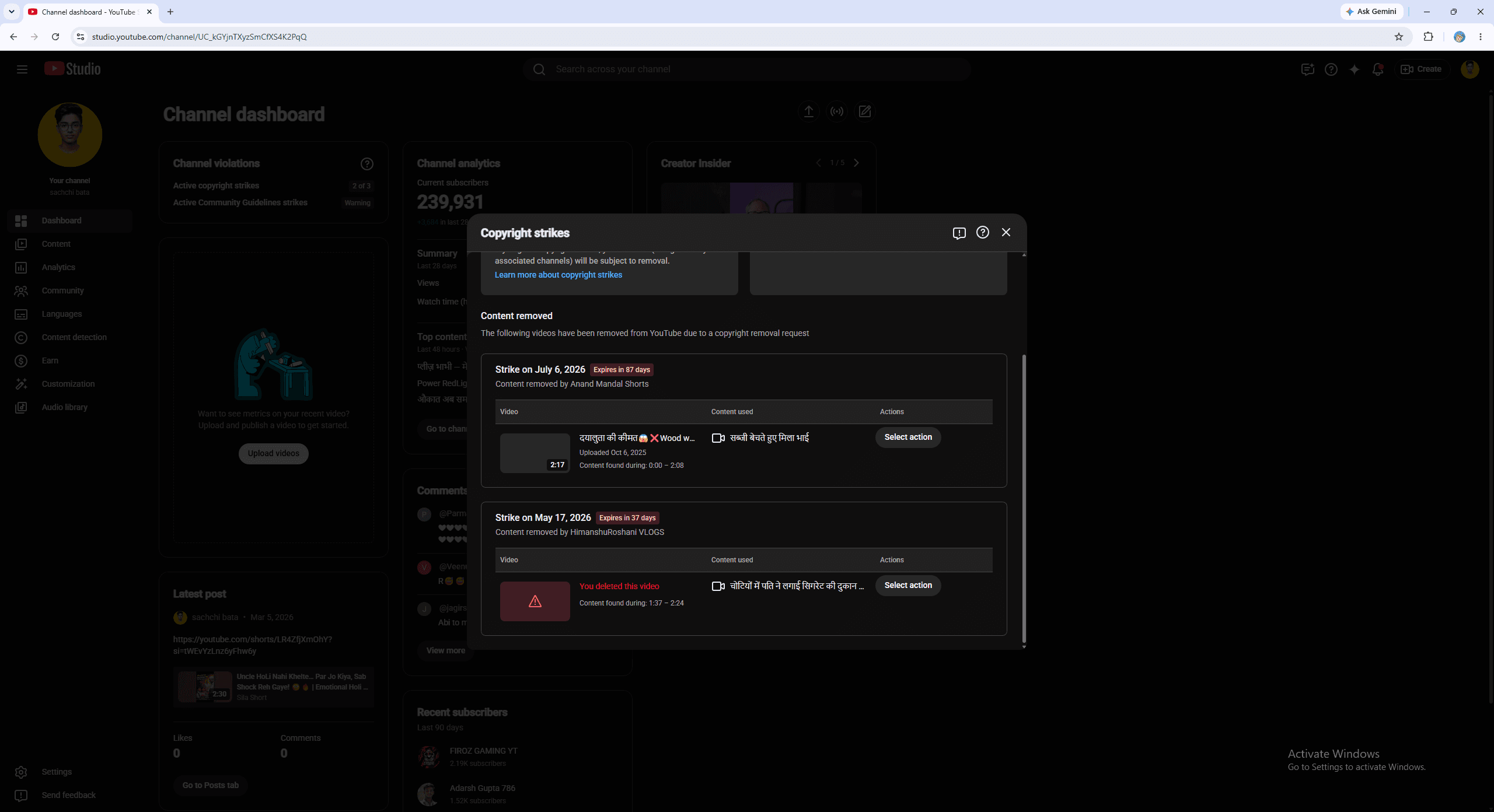Click Ask Gemini in browser title bar
The height and width of the screenshot is (812, 1494).
(1371, 12)
